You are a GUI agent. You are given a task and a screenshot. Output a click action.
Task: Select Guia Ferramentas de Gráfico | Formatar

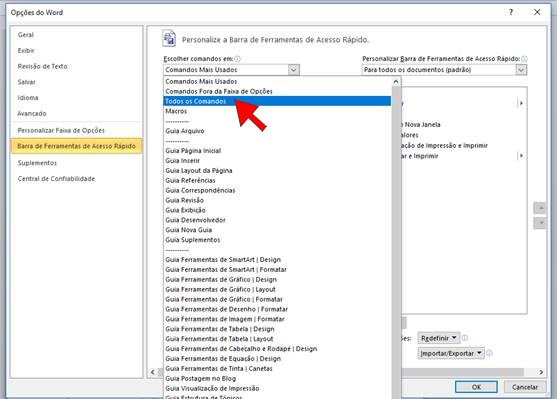(x=277, y=299)
